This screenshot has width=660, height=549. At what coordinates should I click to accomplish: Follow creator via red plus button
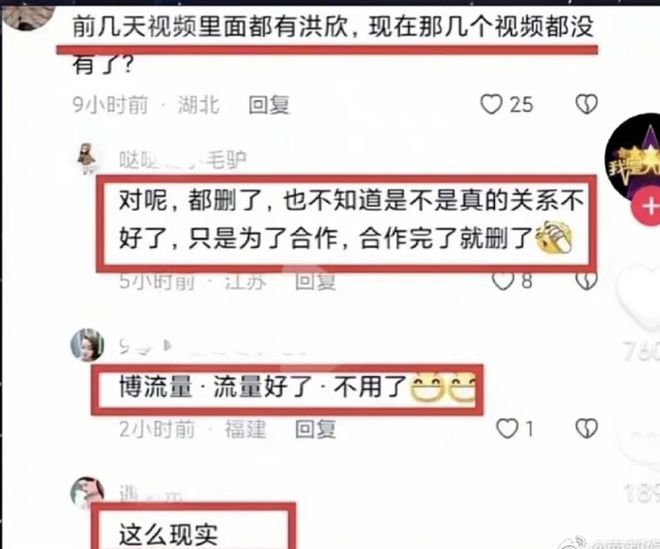point(648,207)
